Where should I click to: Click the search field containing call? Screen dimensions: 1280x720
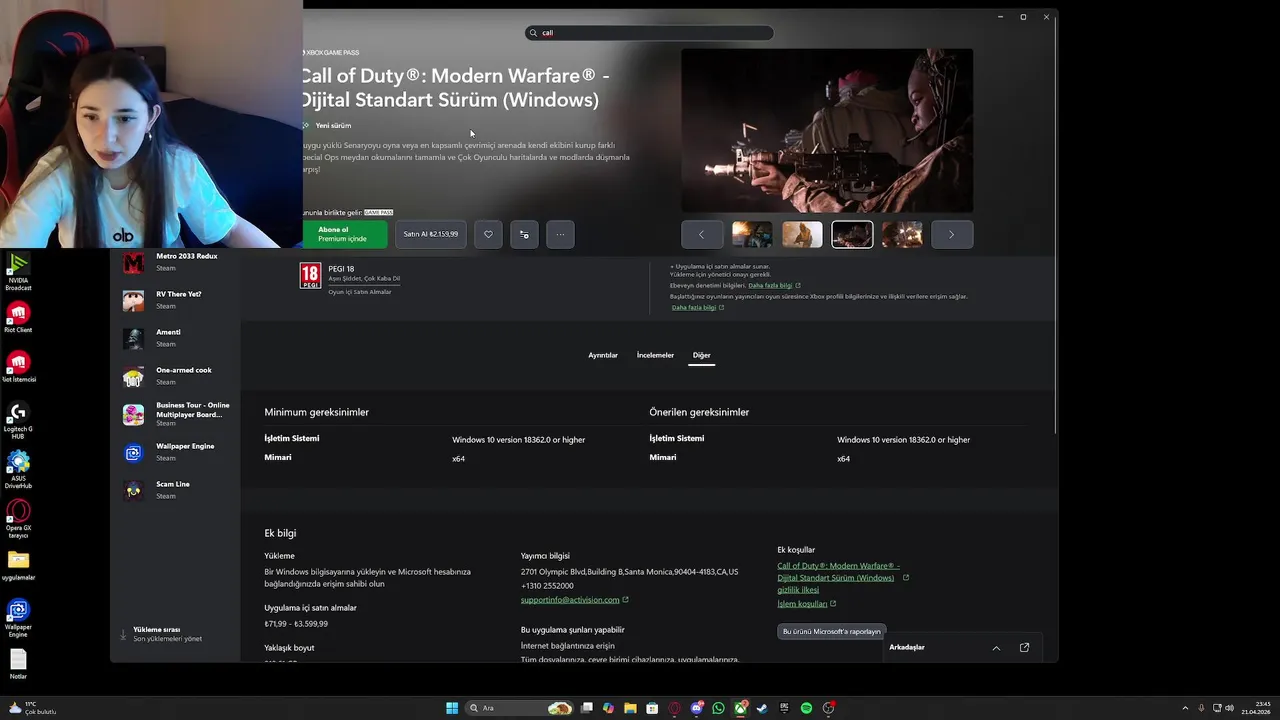[649, 33]
